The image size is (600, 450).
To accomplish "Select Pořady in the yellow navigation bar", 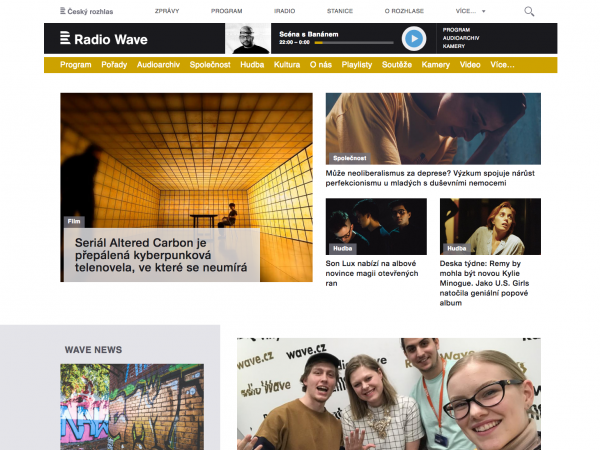I will coord(114,65).
